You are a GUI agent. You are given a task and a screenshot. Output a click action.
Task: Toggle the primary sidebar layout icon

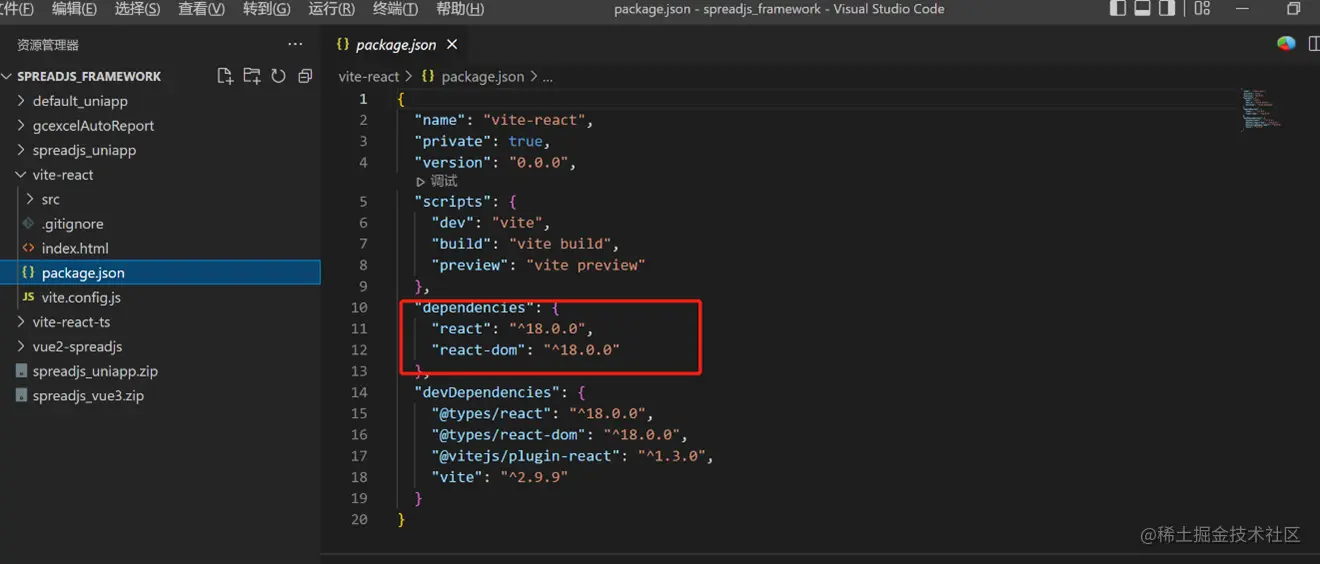coord(1118,9)
